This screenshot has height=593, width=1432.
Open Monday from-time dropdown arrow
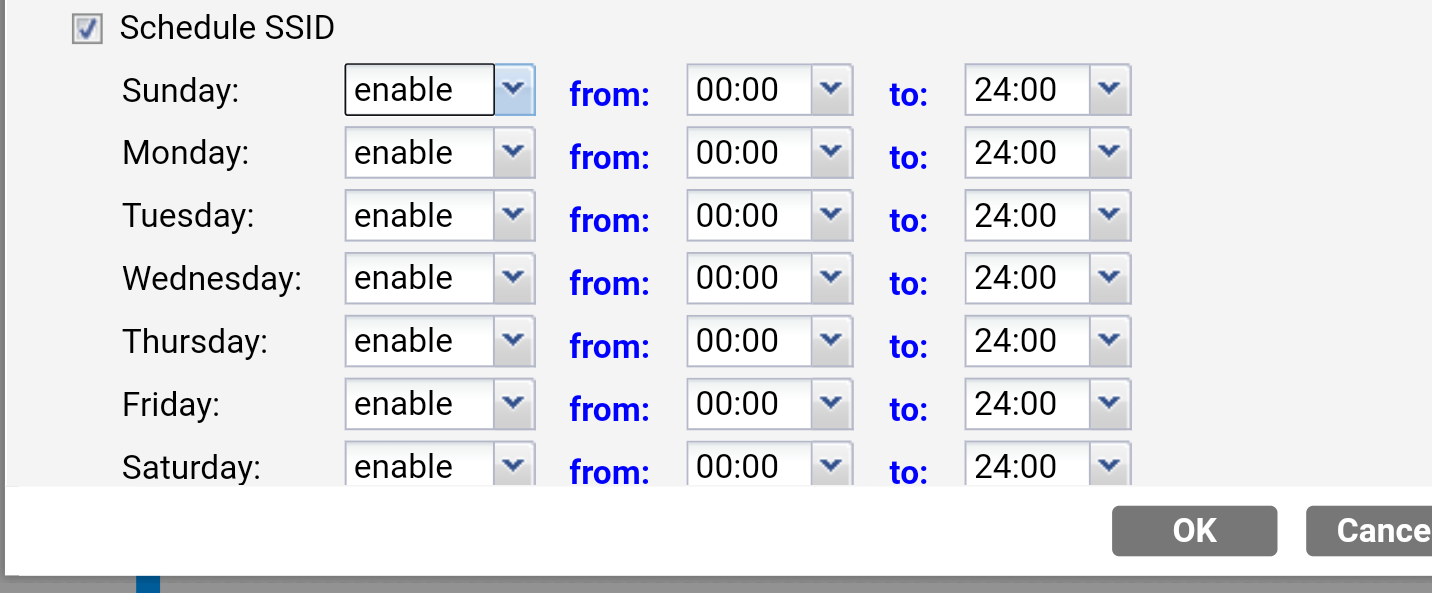831,153
